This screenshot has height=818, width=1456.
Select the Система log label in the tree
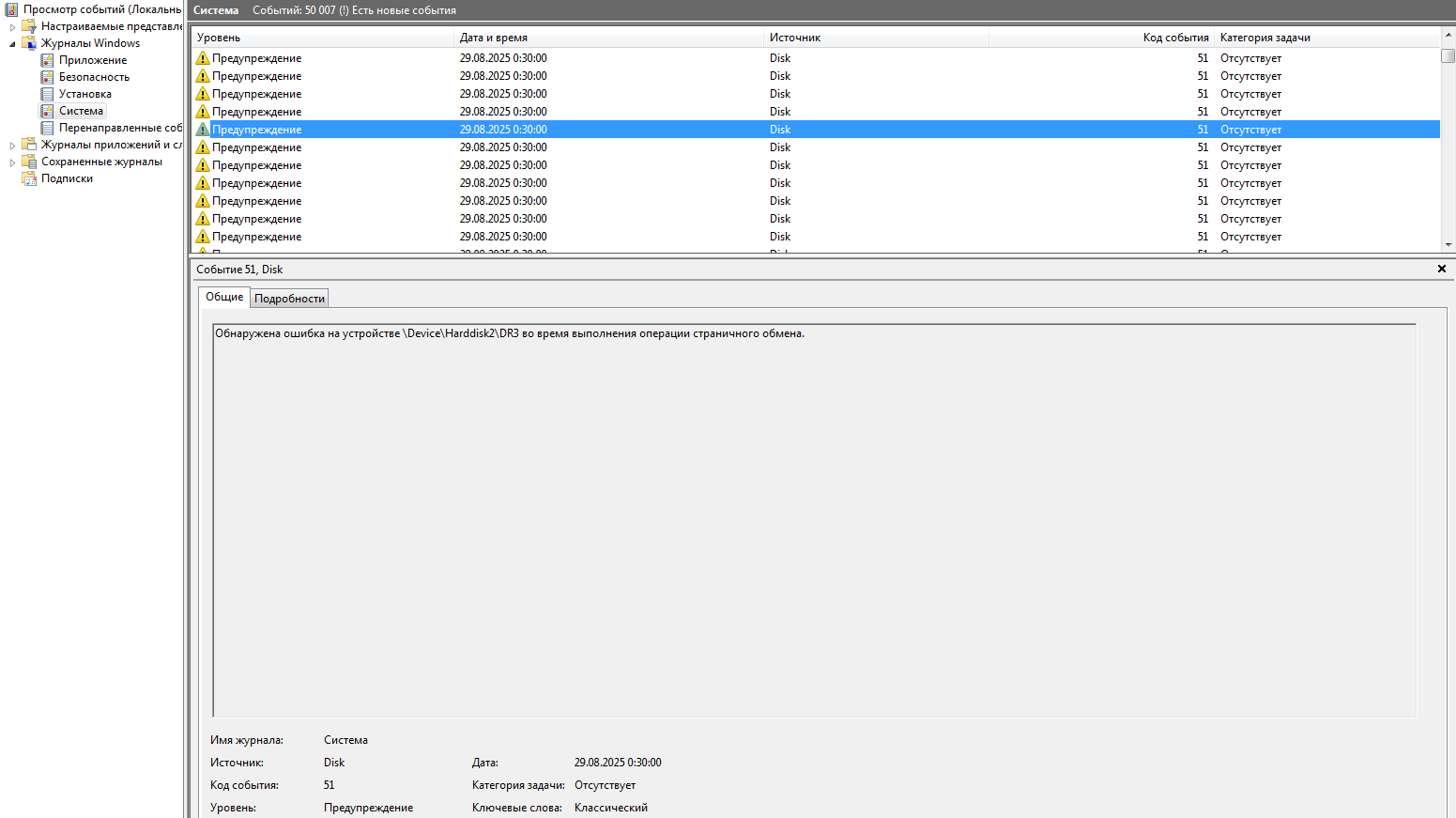pos(82,111)
